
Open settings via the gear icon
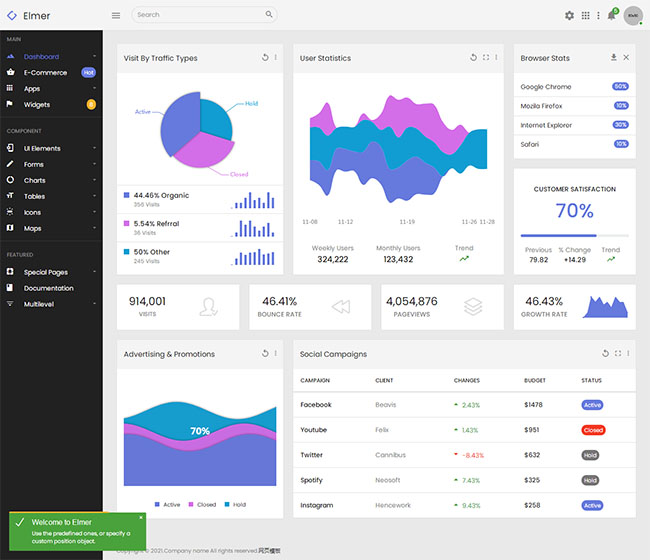coord(570,15)
